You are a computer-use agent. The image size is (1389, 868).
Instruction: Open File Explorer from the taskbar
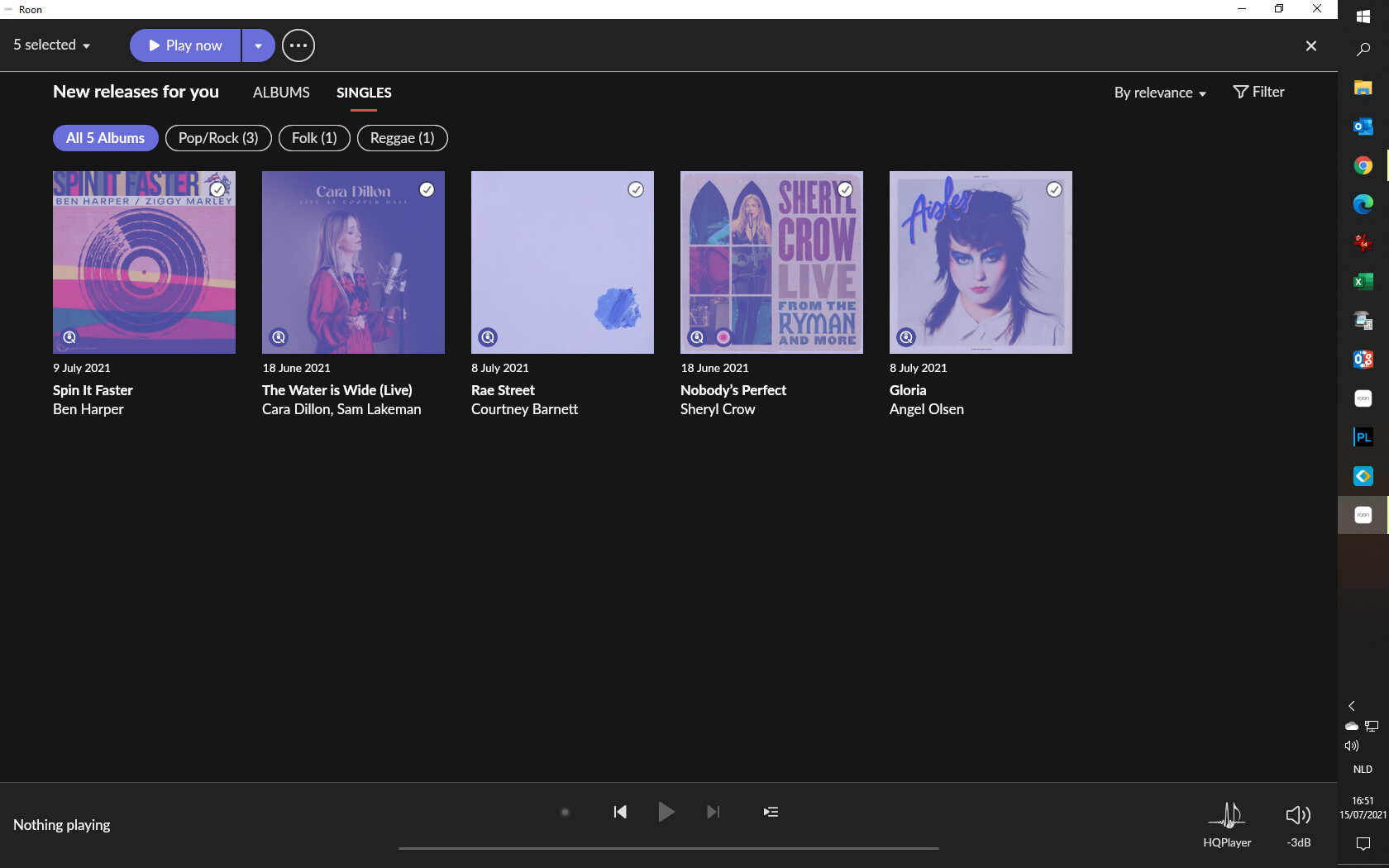1363,88
